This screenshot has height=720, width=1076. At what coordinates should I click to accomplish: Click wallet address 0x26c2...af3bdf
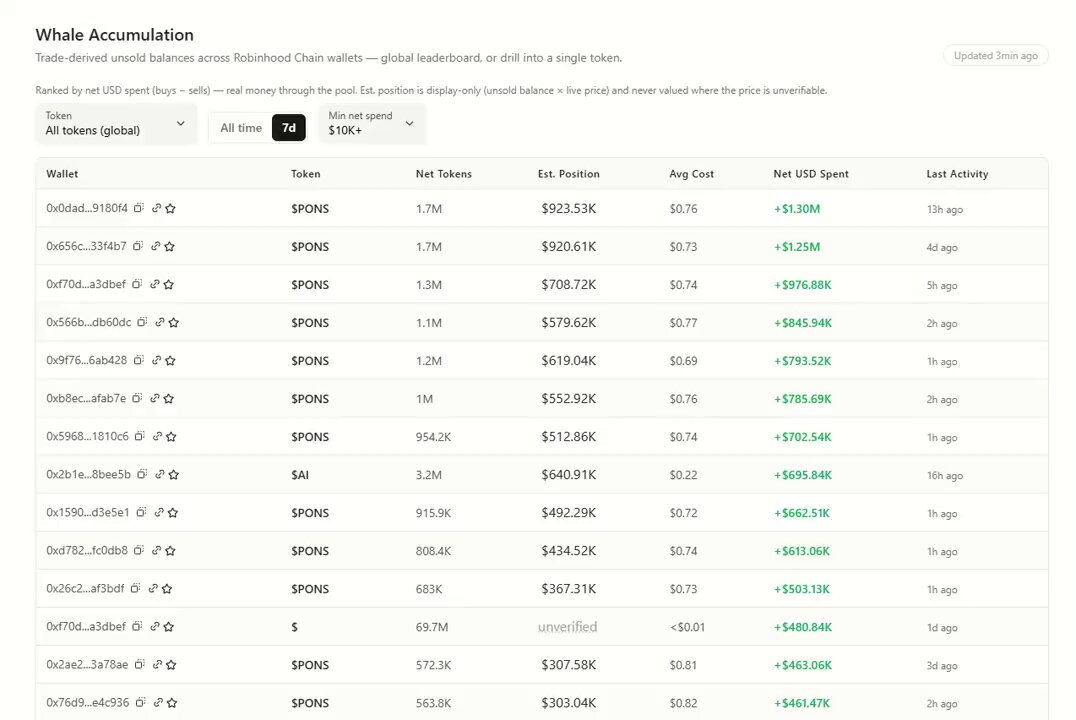click(85, 588)
